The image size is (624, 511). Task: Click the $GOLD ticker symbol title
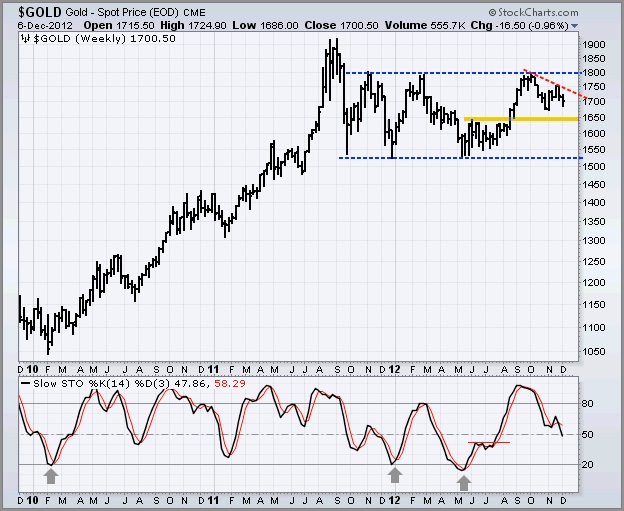[x=38, y=8]
